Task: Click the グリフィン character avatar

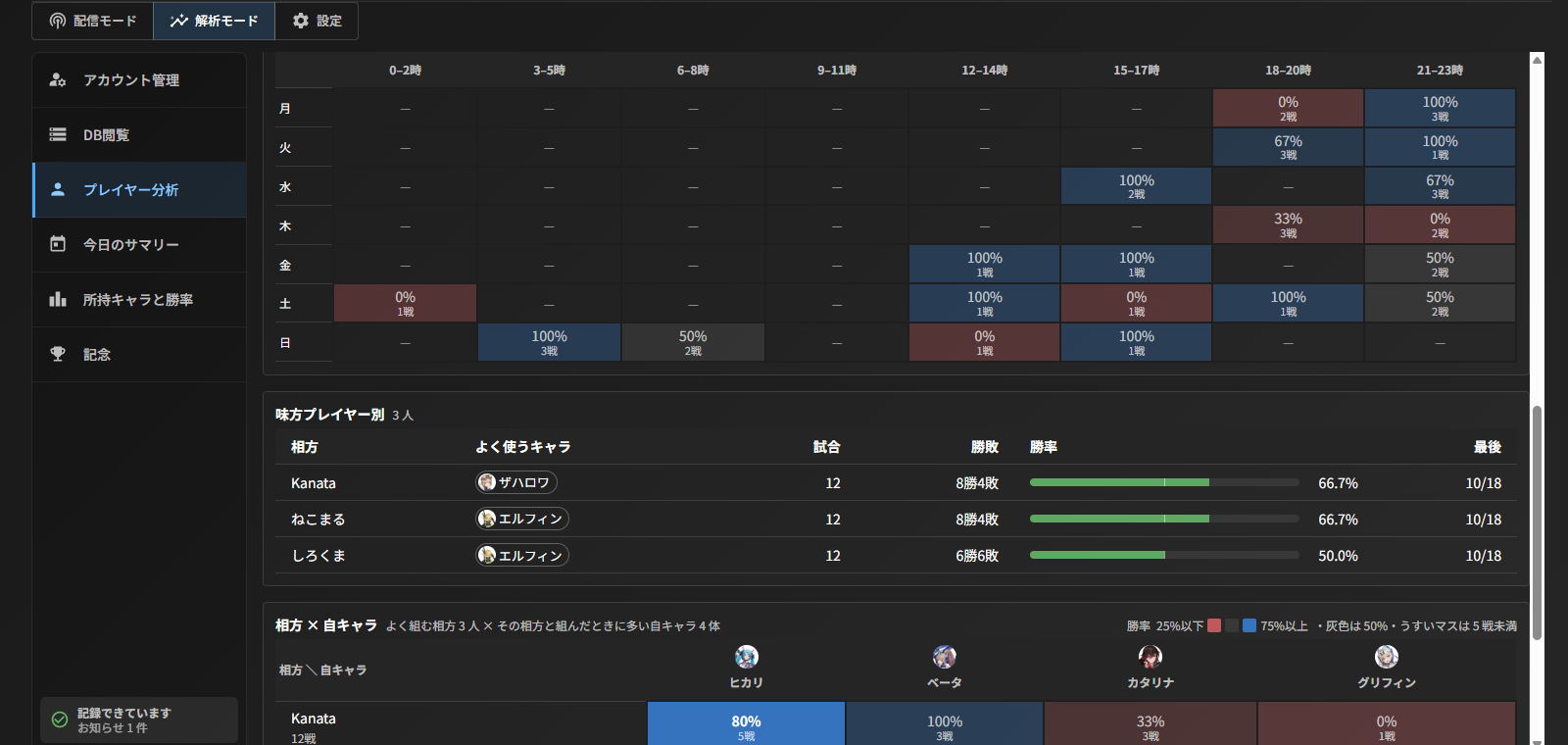Action: pos(1387,657)
